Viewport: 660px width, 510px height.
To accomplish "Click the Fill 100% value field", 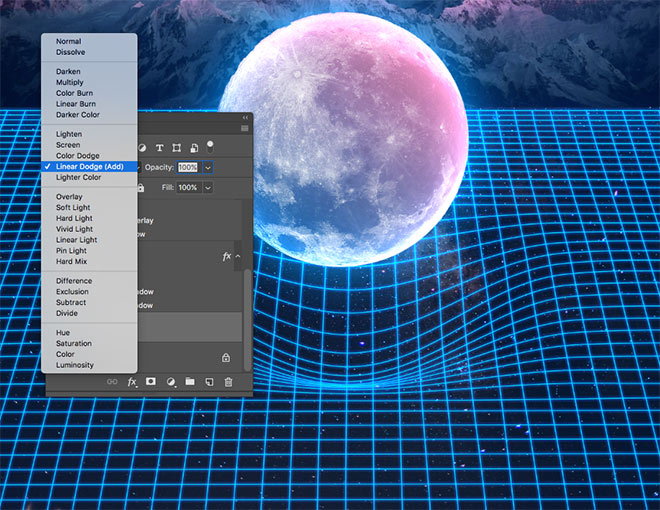I will click(189, 188).
